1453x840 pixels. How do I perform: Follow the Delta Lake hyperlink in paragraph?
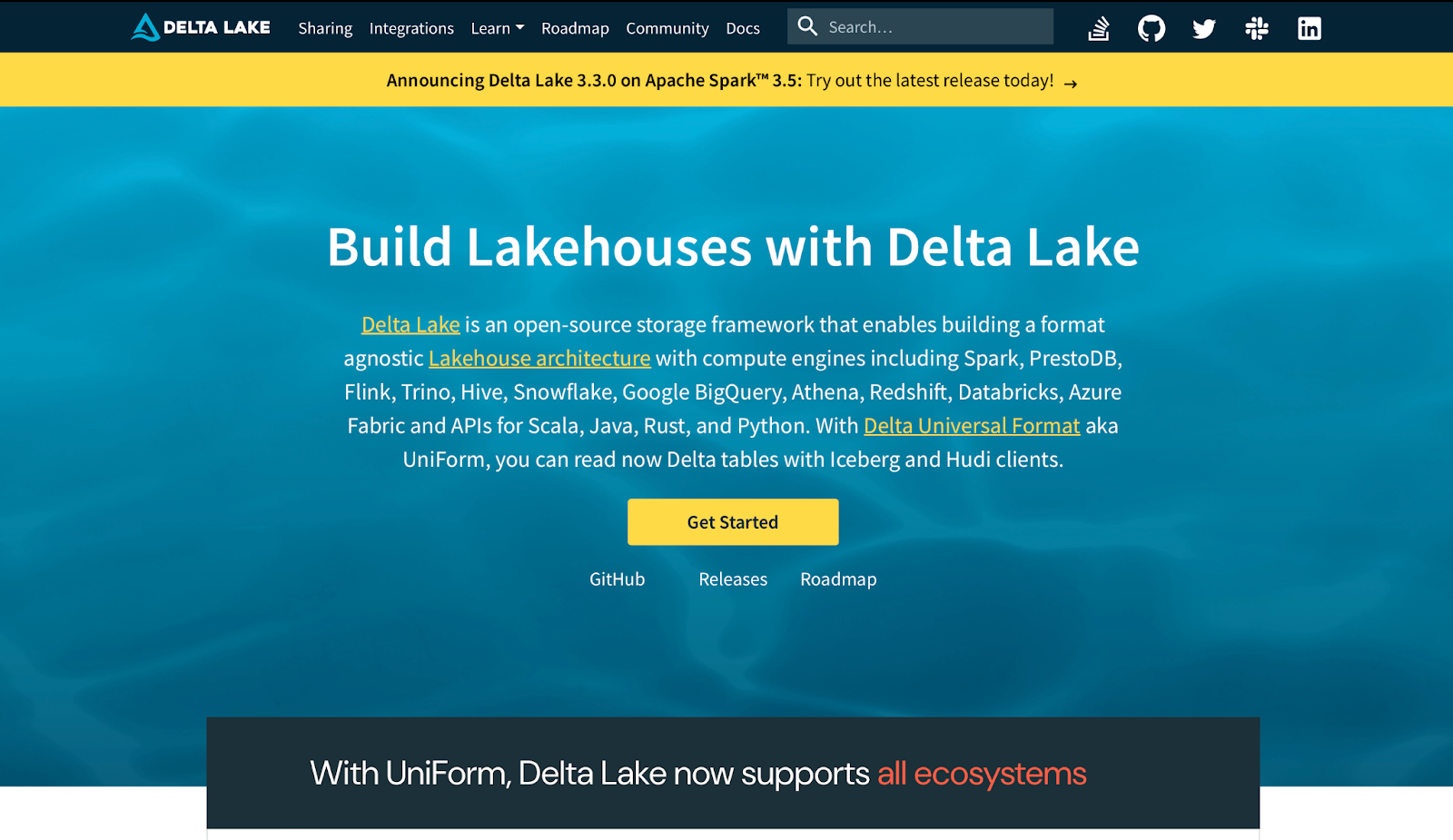point(410,324)
